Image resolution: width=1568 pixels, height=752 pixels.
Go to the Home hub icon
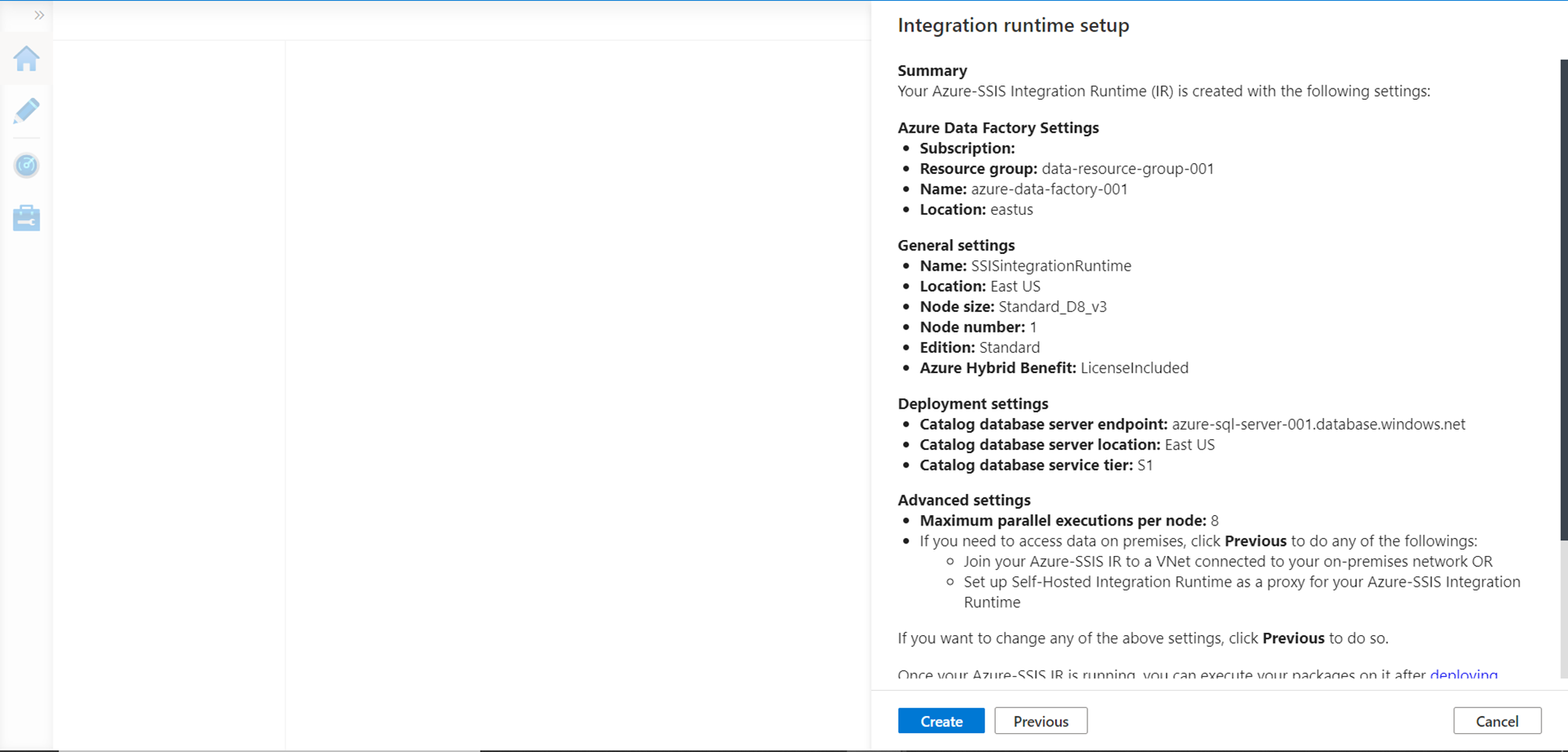coord(27,59)
